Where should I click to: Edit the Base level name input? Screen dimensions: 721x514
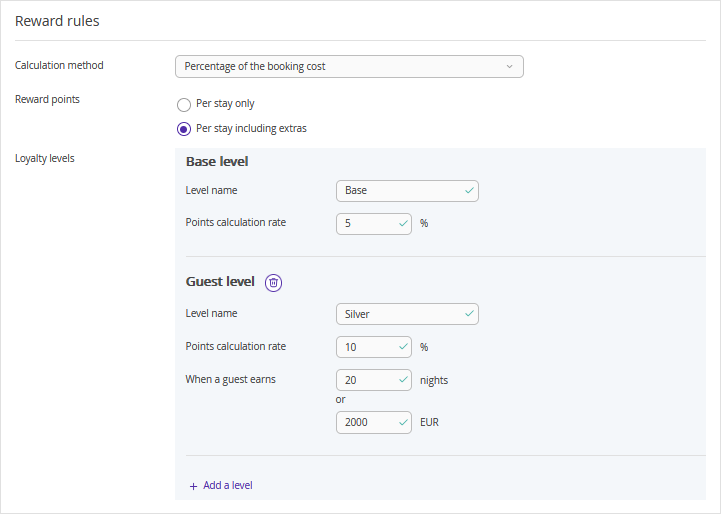(x=407, y=191)
